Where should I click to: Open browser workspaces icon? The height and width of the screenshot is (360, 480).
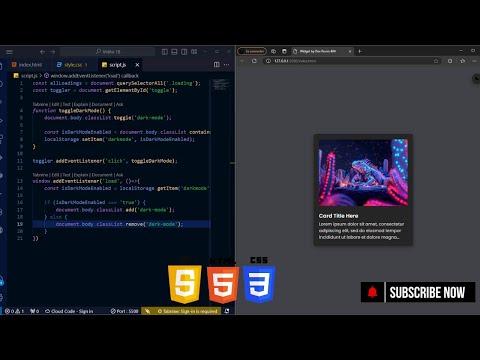274,51
